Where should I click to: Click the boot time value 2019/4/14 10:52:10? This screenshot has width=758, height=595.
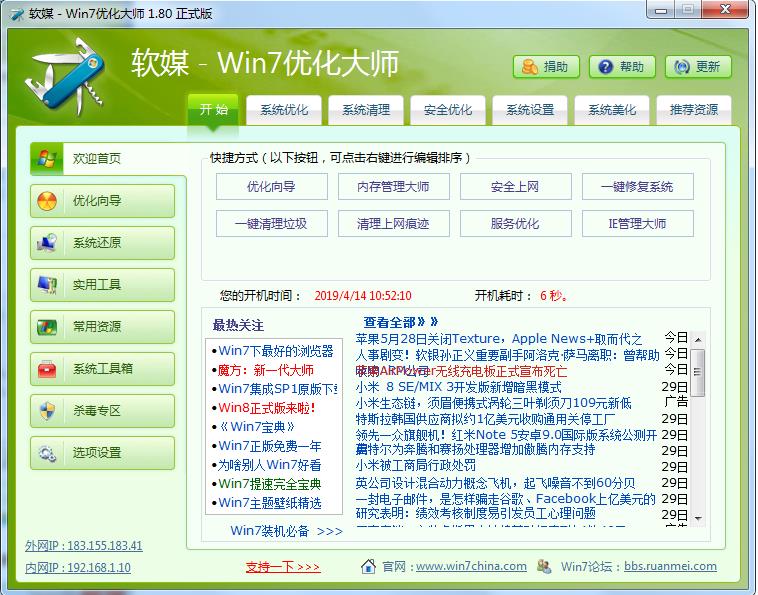[x=363, y=296]
